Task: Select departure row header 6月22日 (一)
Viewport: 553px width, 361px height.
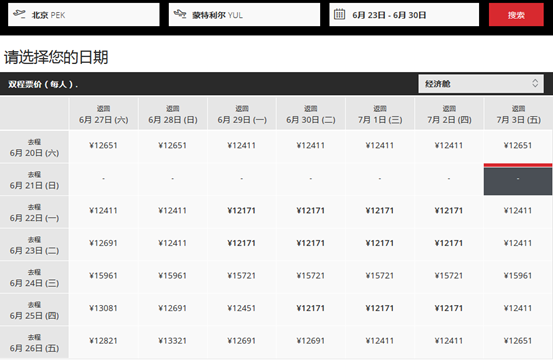Action: (34, 212)
